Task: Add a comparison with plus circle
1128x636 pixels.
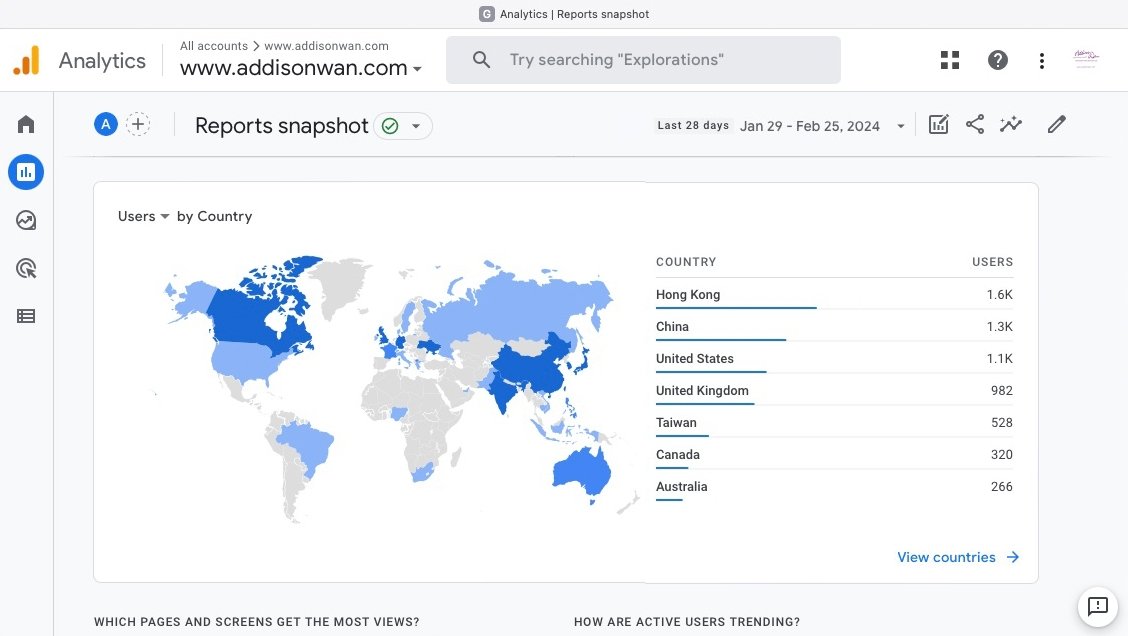Action: click(138, 124)
